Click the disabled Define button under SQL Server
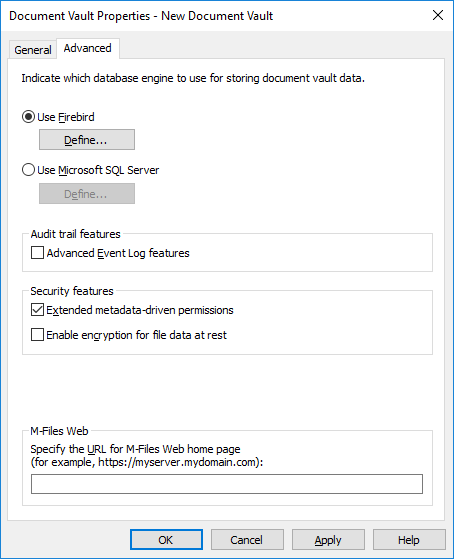The width and height of the screenshot is (454, 559). point(87,194)
